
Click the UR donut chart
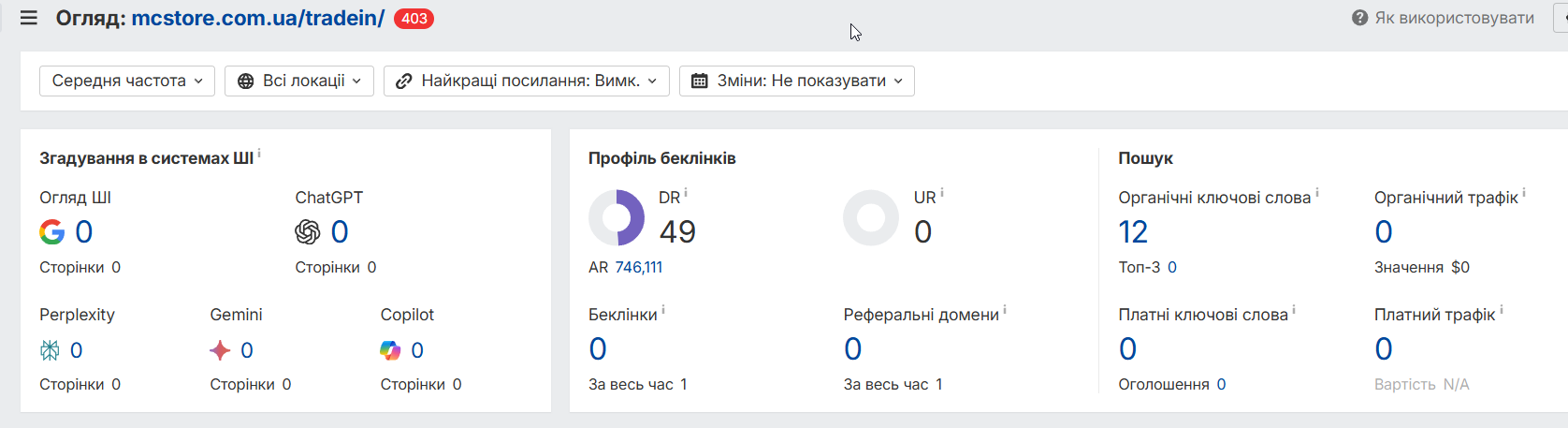[x=871, y=217]
